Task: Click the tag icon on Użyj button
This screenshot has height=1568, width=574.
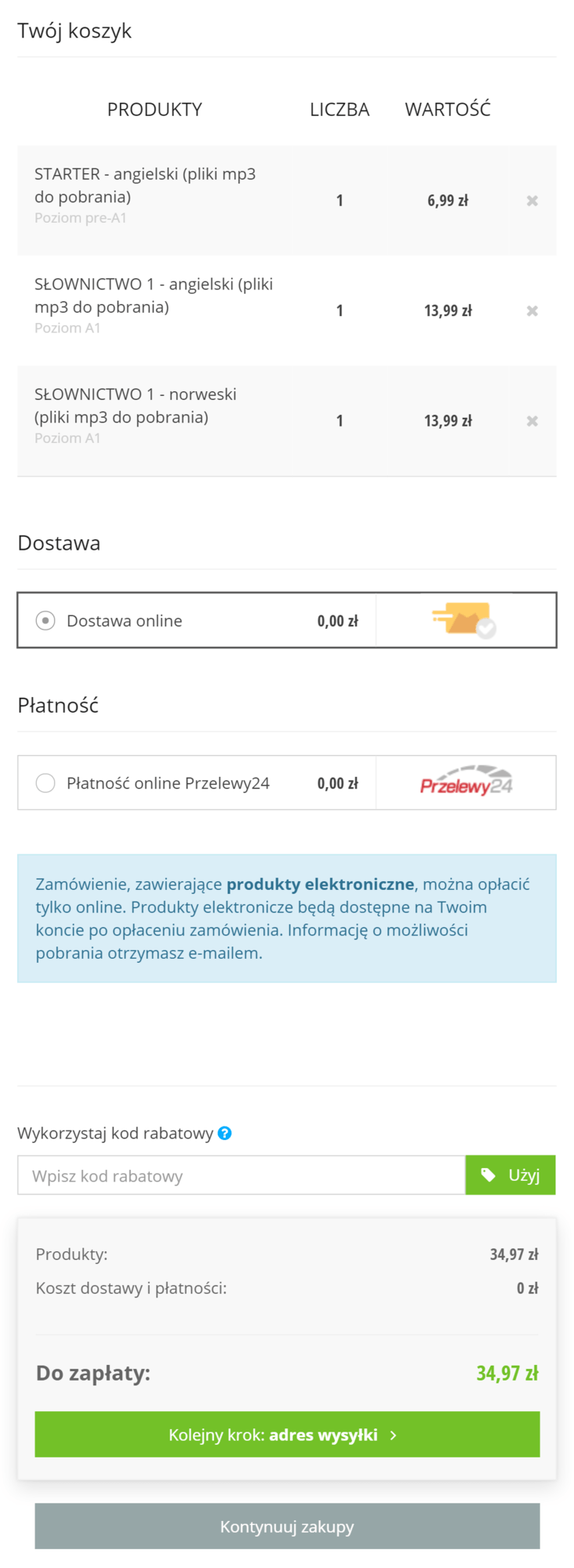Action: (488, 1175)
